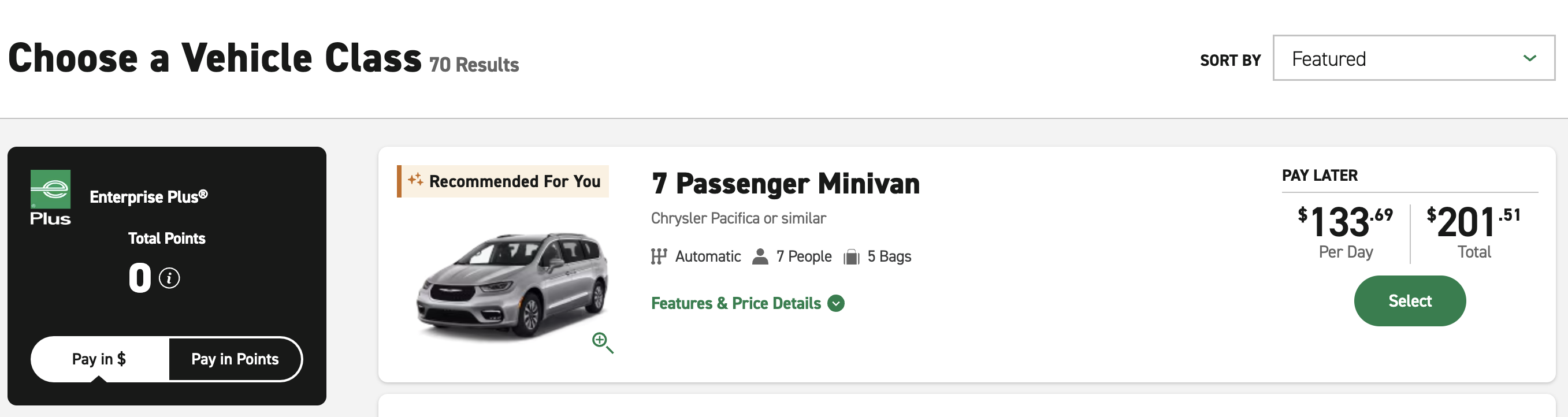Switch payment to Pay in $
Image resolution: width=1568 pixels, height=417 pixels.
99,359
